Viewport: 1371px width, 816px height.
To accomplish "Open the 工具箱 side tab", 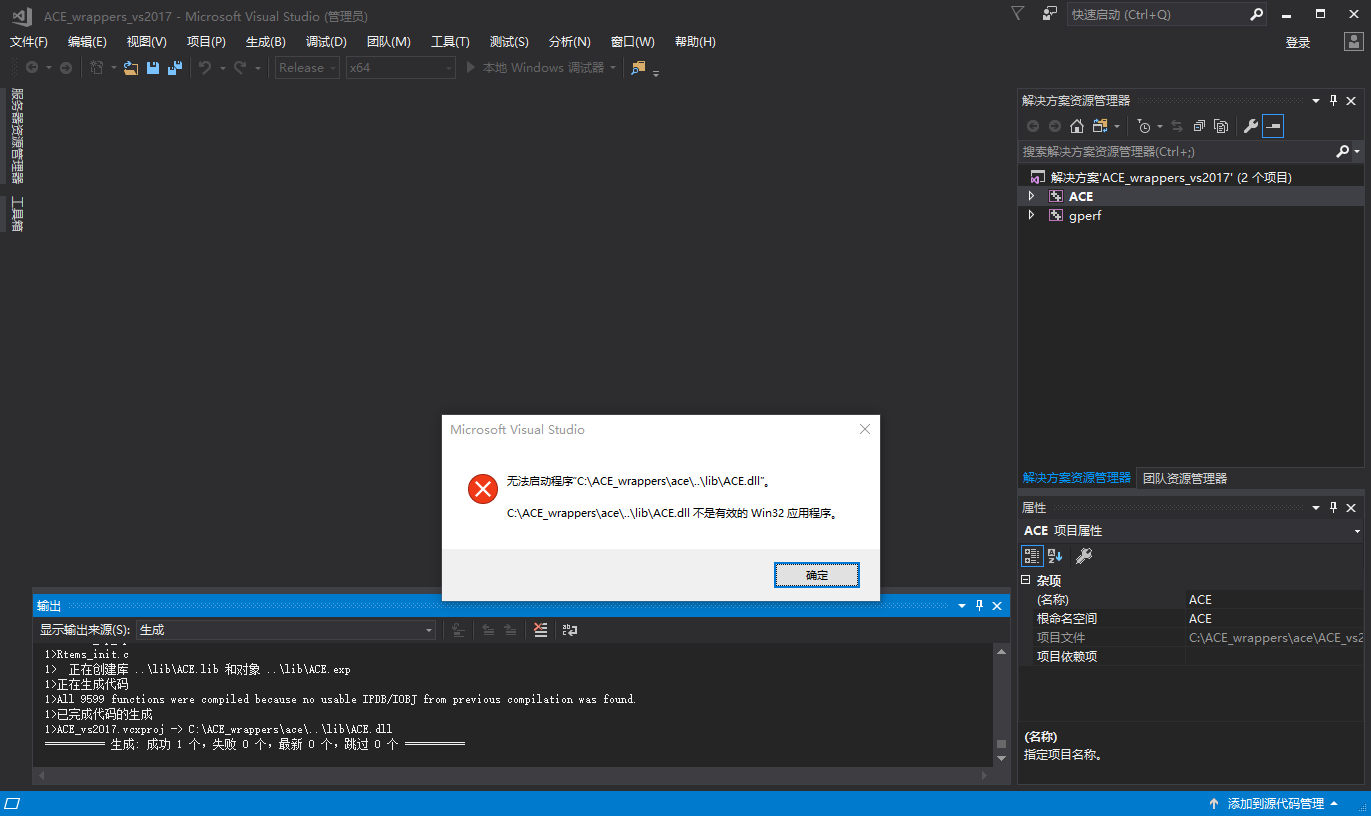I will 16,214.
